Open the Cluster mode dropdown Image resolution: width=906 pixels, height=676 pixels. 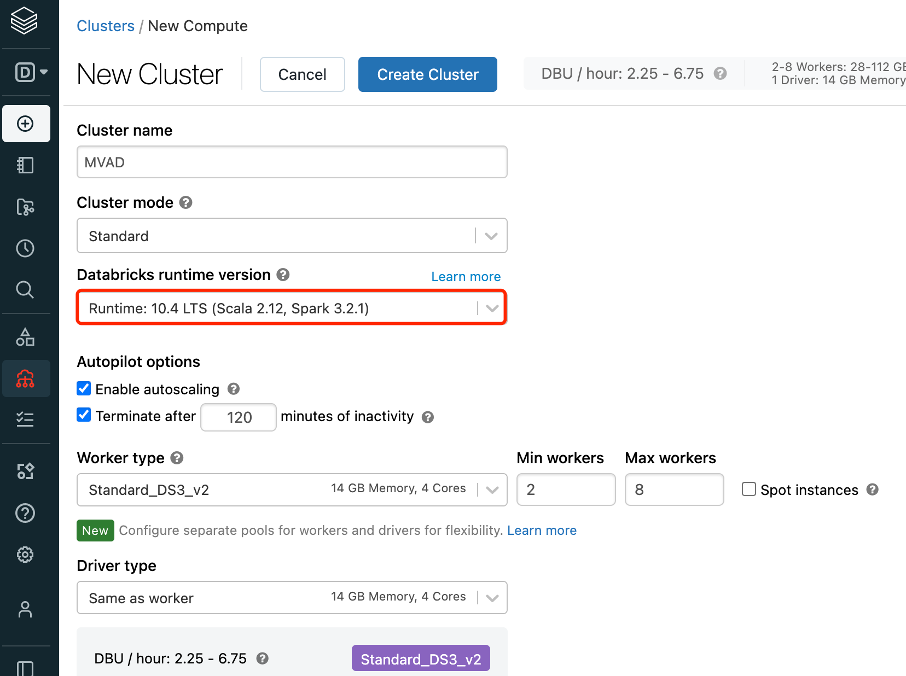[292, 236]
